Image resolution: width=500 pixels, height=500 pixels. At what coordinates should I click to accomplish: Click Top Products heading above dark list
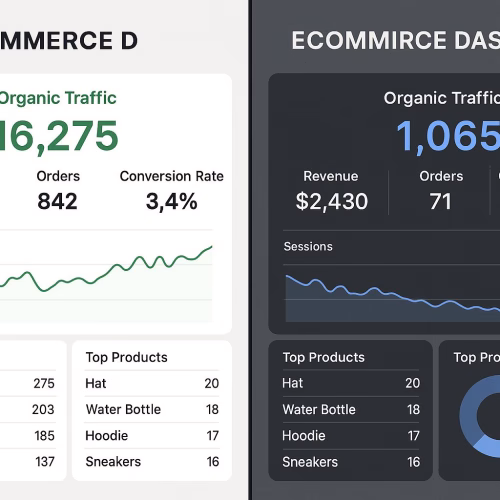coord(324,357)
